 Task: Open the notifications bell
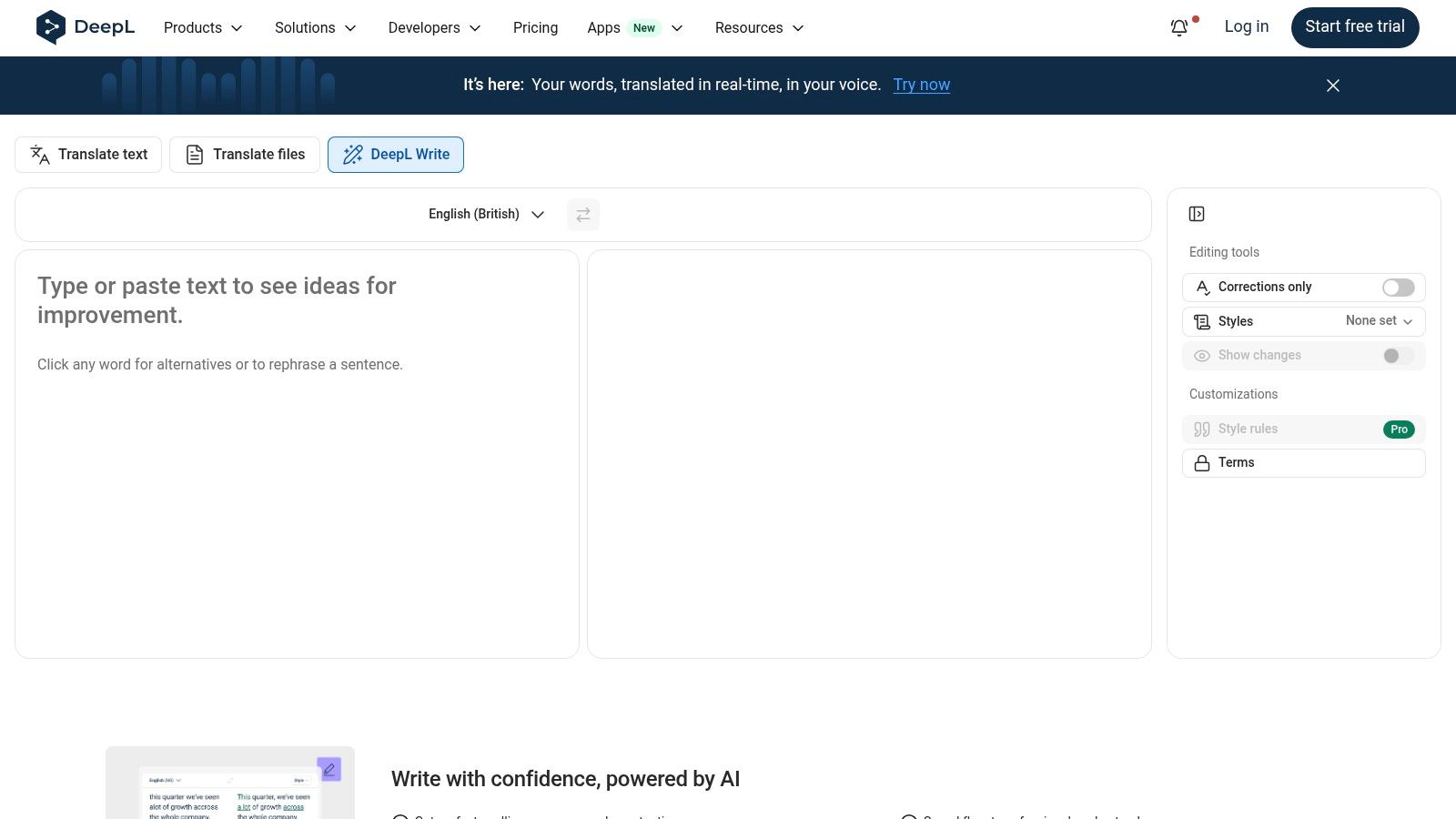[1179, 28]
